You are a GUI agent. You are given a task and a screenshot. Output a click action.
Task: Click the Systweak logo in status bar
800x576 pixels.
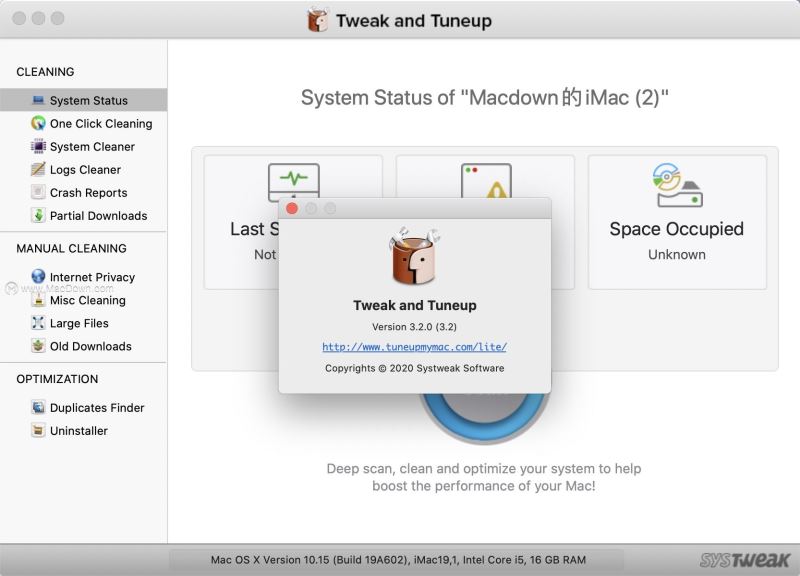(744, 560)
